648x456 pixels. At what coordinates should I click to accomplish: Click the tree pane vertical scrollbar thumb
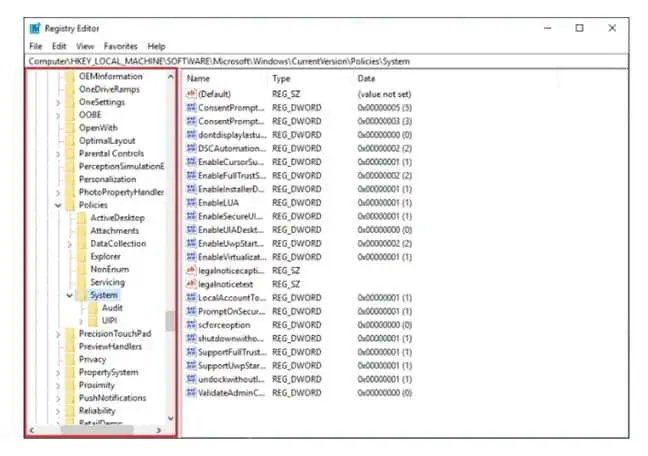(x=169, y=321)
